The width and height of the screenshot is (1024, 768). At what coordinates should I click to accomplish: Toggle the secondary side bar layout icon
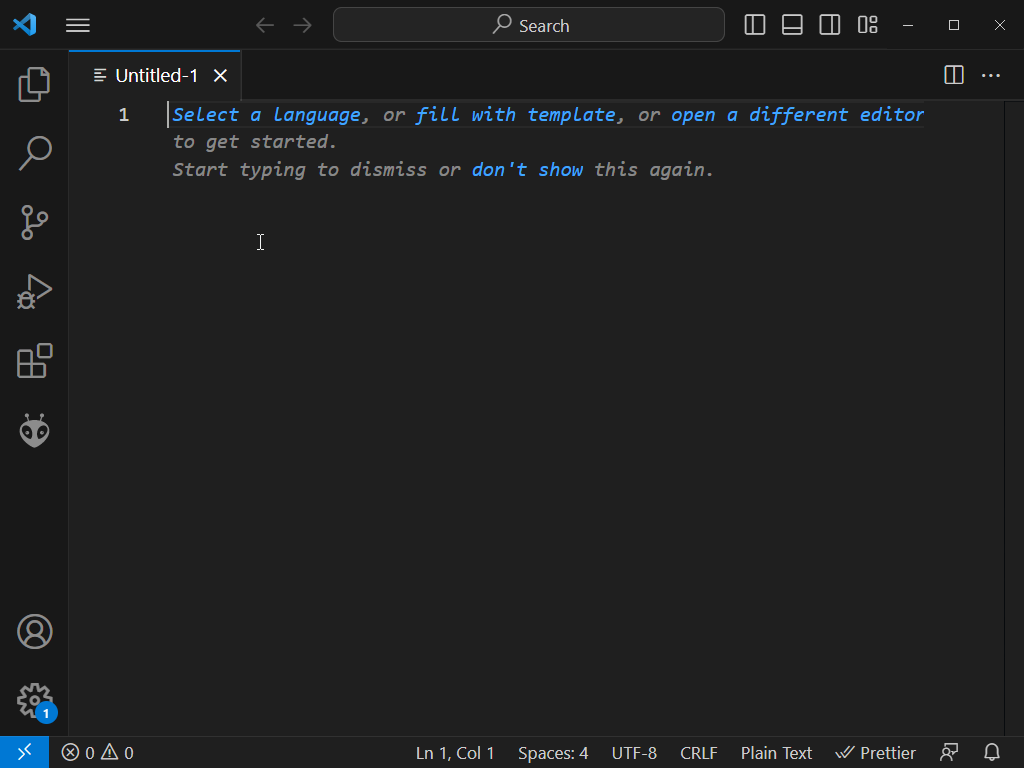click(x=829, y=25)
